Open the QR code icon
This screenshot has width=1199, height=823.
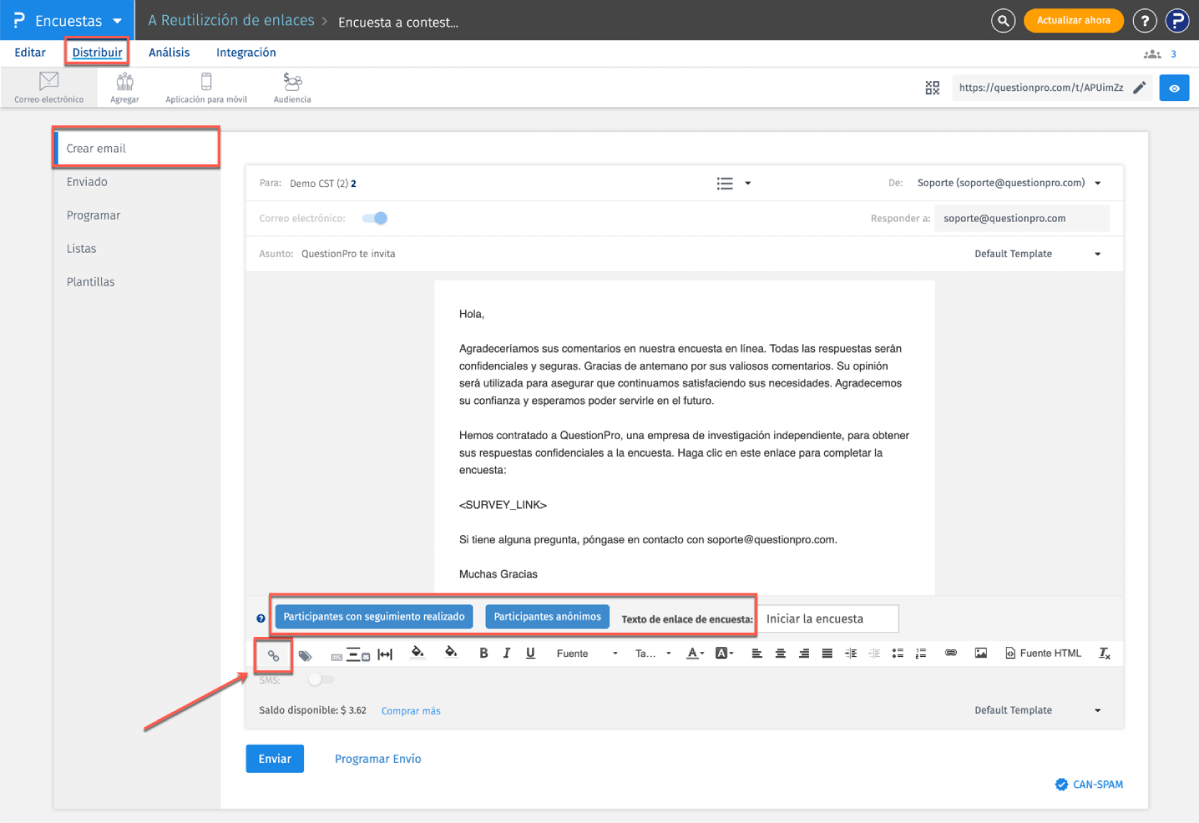(932, 88)
